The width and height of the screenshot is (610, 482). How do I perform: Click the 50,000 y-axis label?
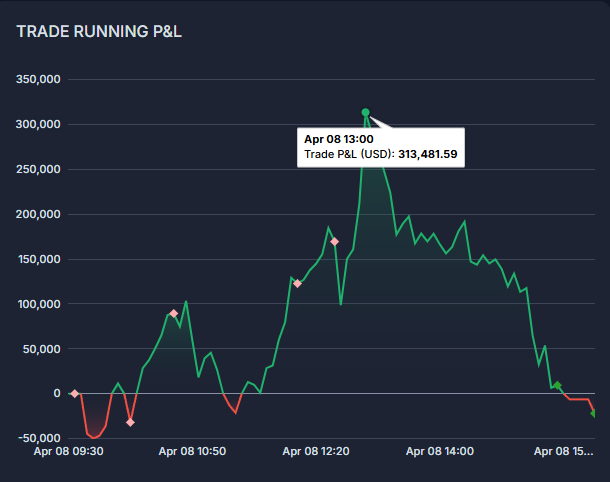coord(42,349)
